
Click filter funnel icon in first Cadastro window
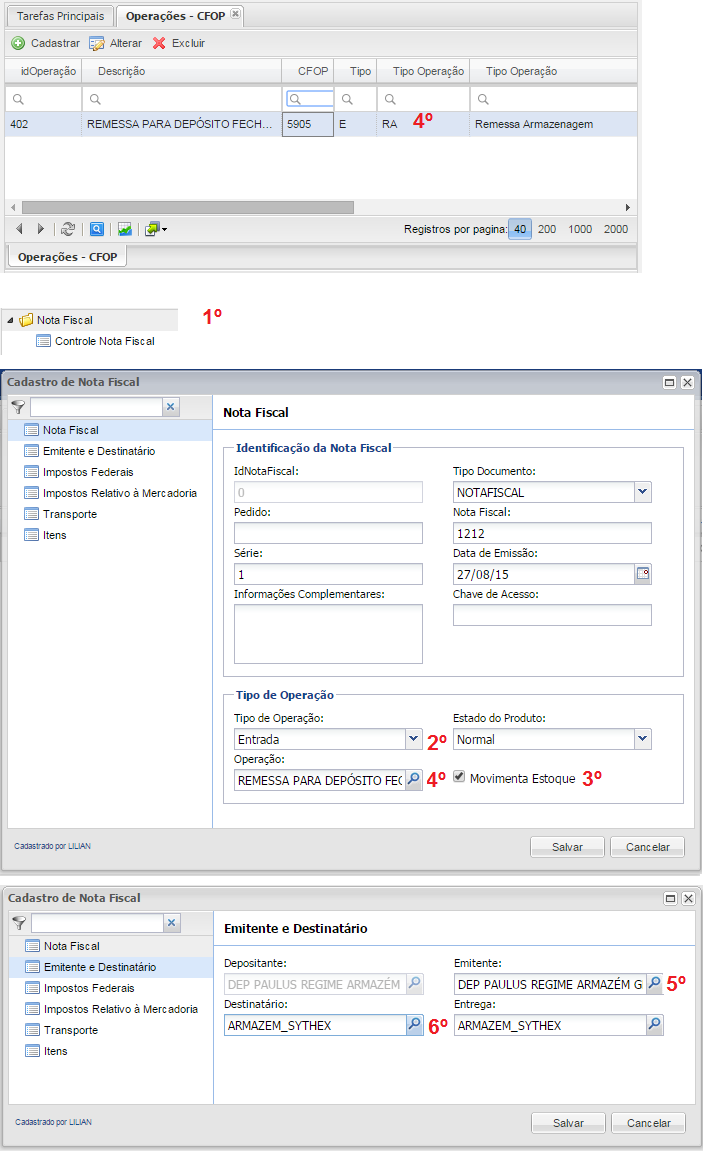(x=18, y=407)
